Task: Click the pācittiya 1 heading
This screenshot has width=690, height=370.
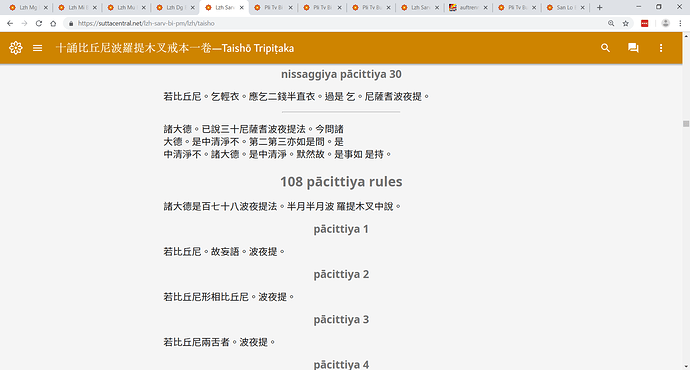Action: pos(341,229)
